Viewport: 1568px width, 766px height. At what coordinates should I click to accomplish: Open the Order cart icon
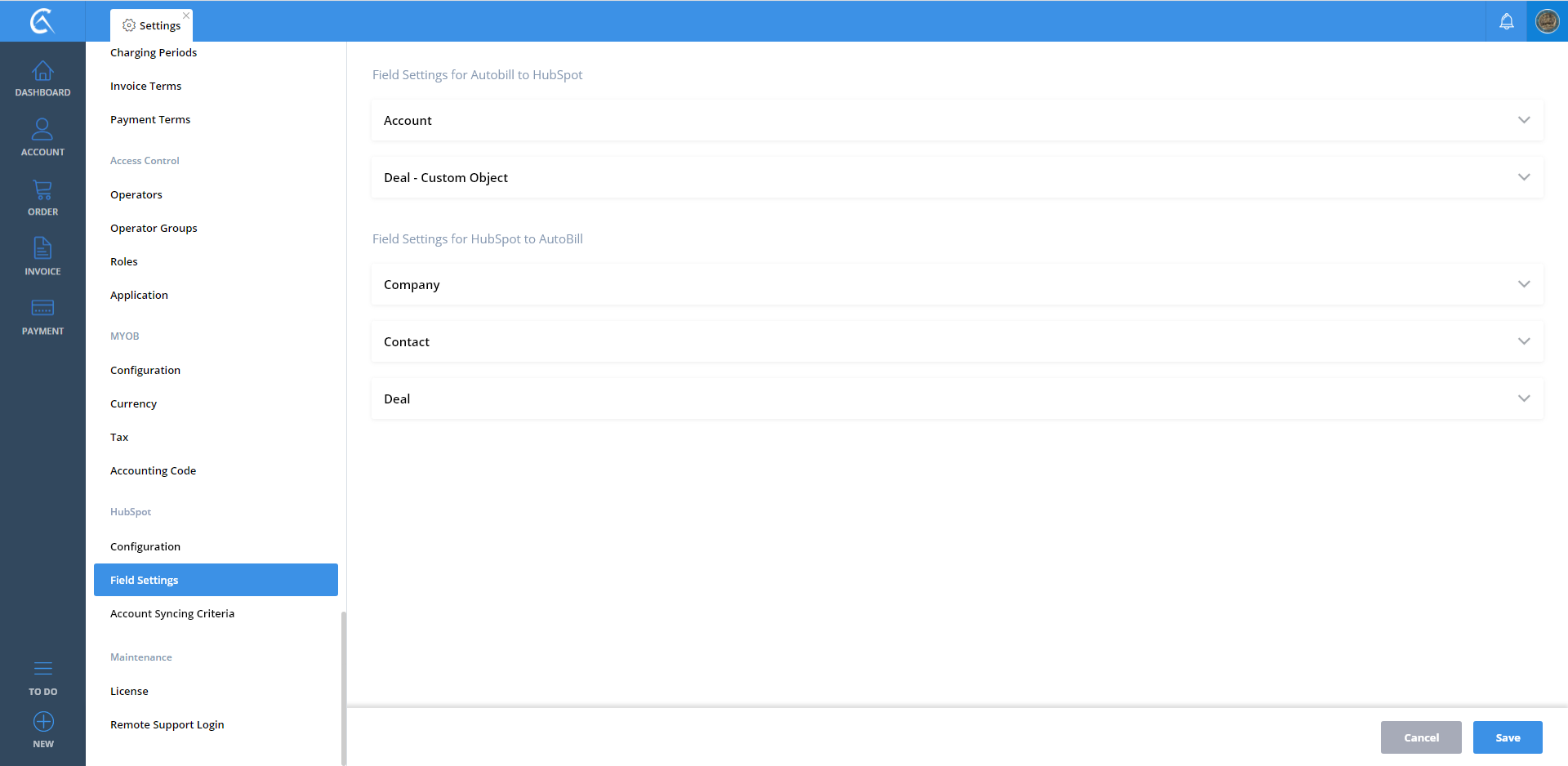(42, 190)
